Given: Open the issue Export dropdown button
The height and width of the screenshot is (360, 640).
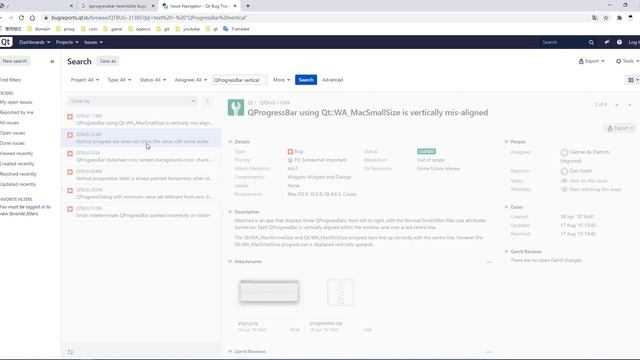Looking at the screenshot, I should [620, 128].
